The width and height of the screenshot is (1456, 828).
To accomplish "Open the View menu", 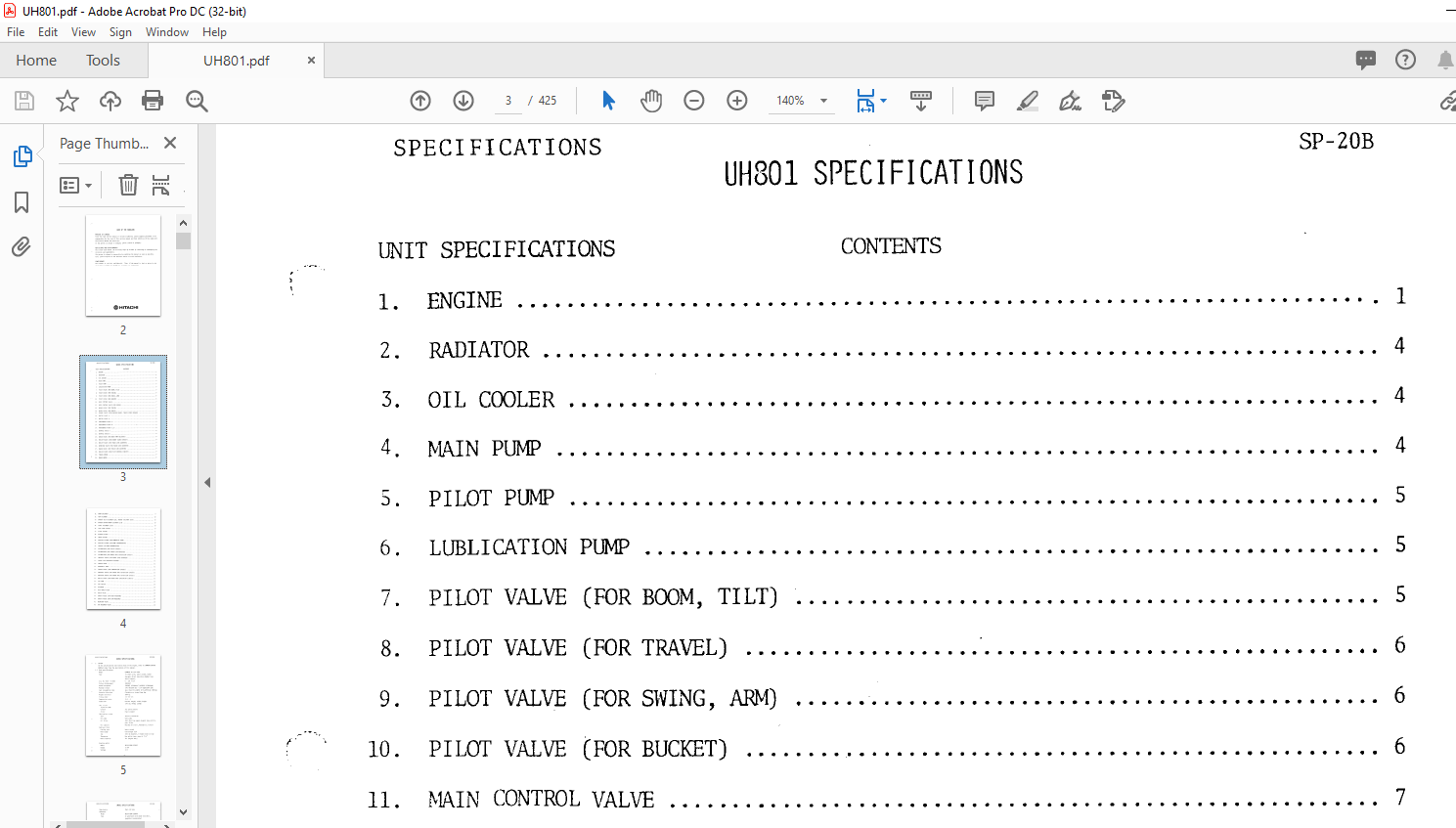I will click(83, 32).
